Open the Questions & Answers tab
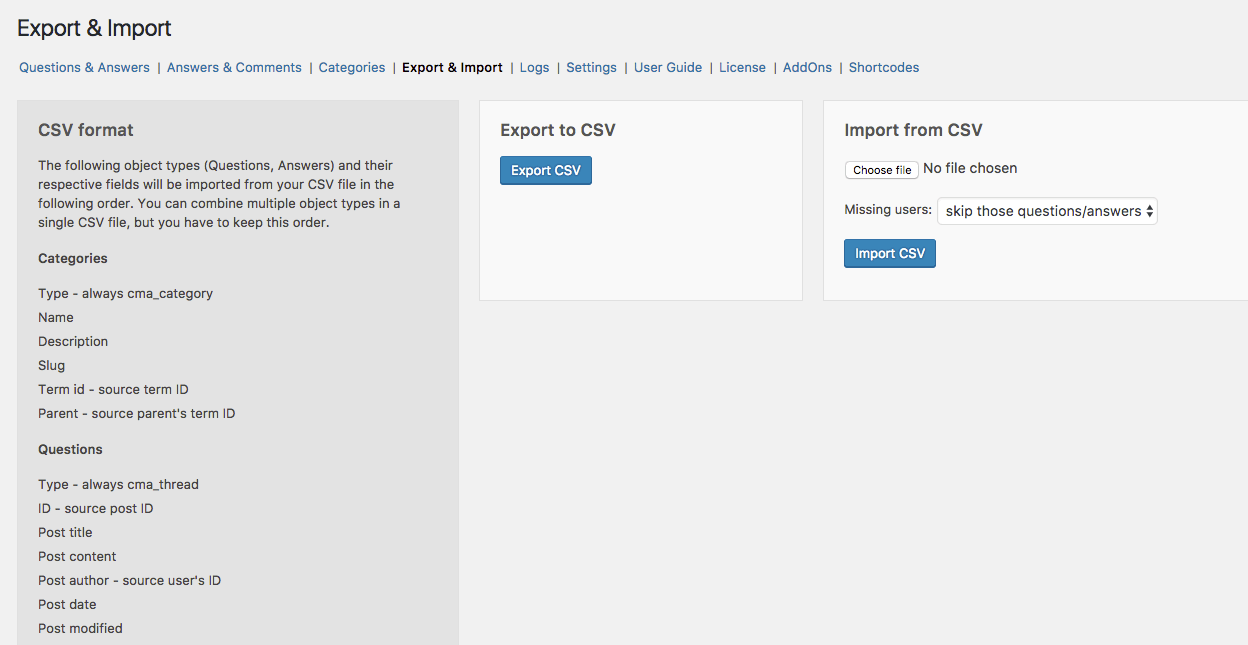The image size is (1248, 645). point(84,68)
